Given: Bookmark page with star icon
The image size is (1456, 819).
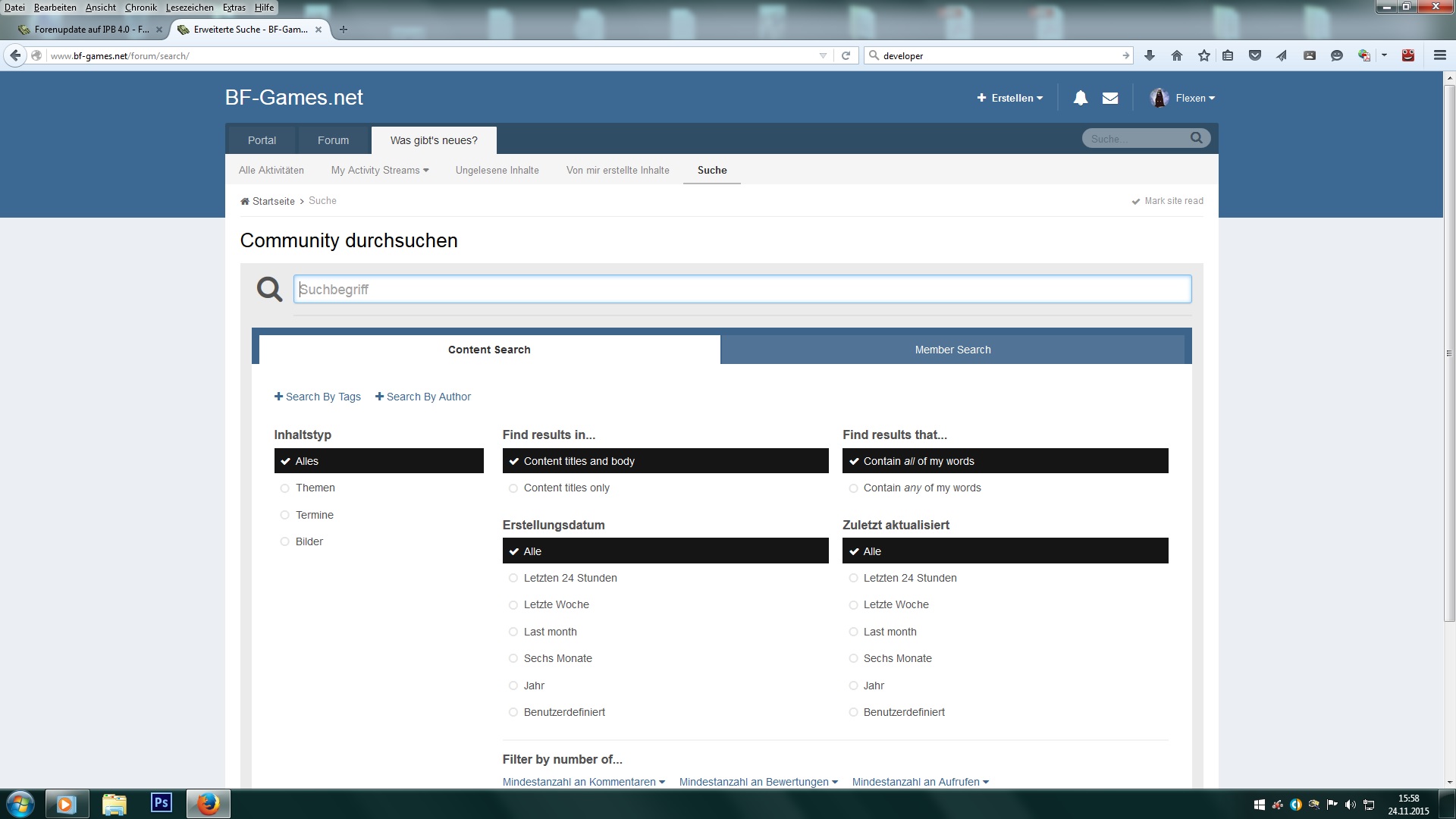Looking at the screenshot, I should click(1204, 55).
